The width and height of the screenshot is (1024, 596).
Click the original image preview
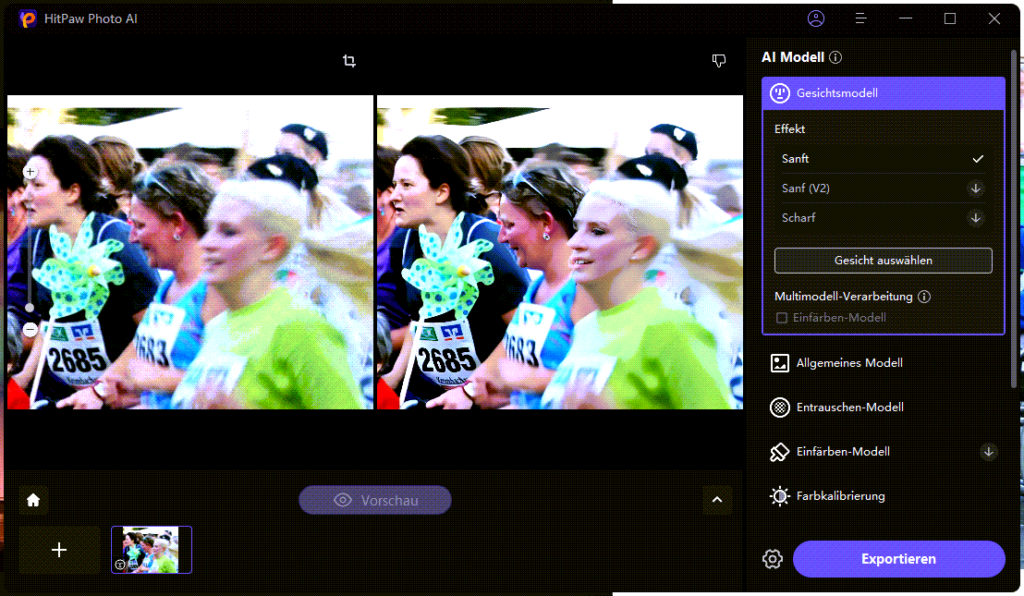click(190, 253)
